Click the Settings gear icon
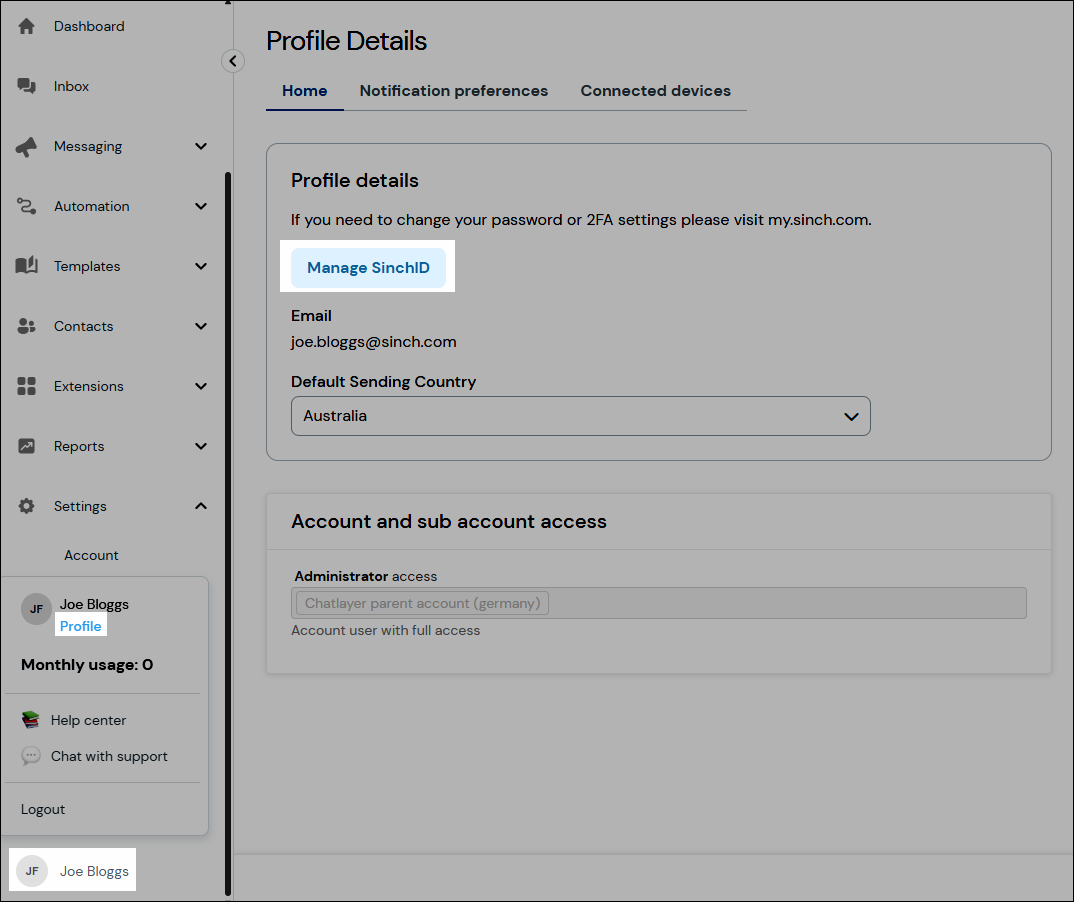1074x902 pixels. (x=27, y=506)
